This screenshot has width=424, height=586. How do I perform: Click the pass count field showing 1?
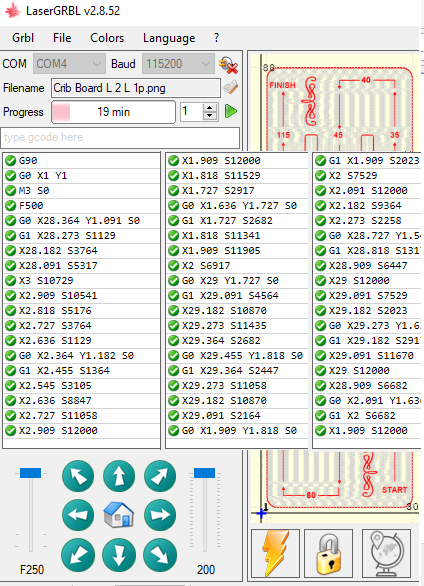[x=192, y=111]
